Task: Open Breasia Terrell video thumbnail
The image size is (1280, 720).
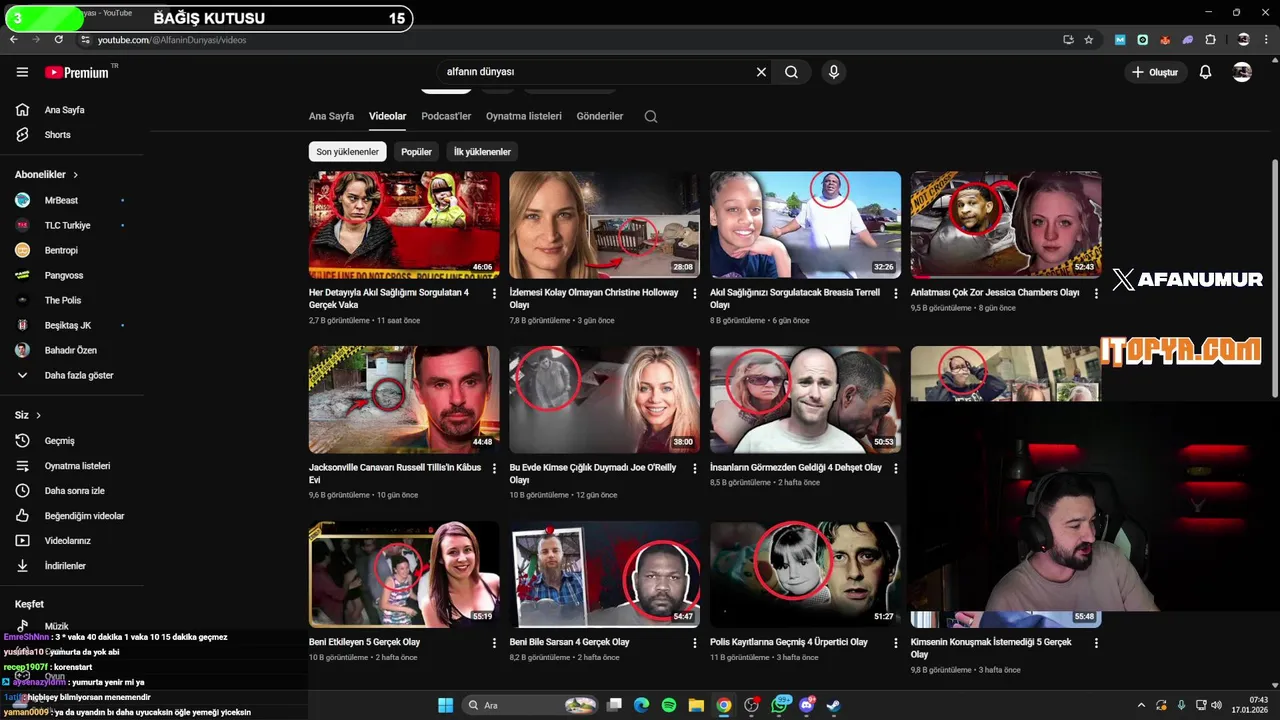Action: [805, 225]
